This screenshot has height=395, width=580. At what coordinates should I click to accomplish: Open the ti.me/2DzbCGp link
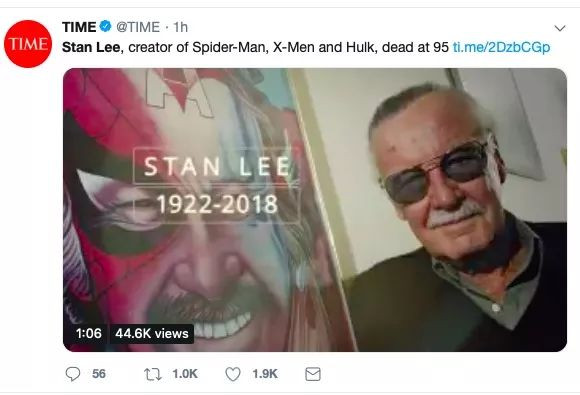501,47
